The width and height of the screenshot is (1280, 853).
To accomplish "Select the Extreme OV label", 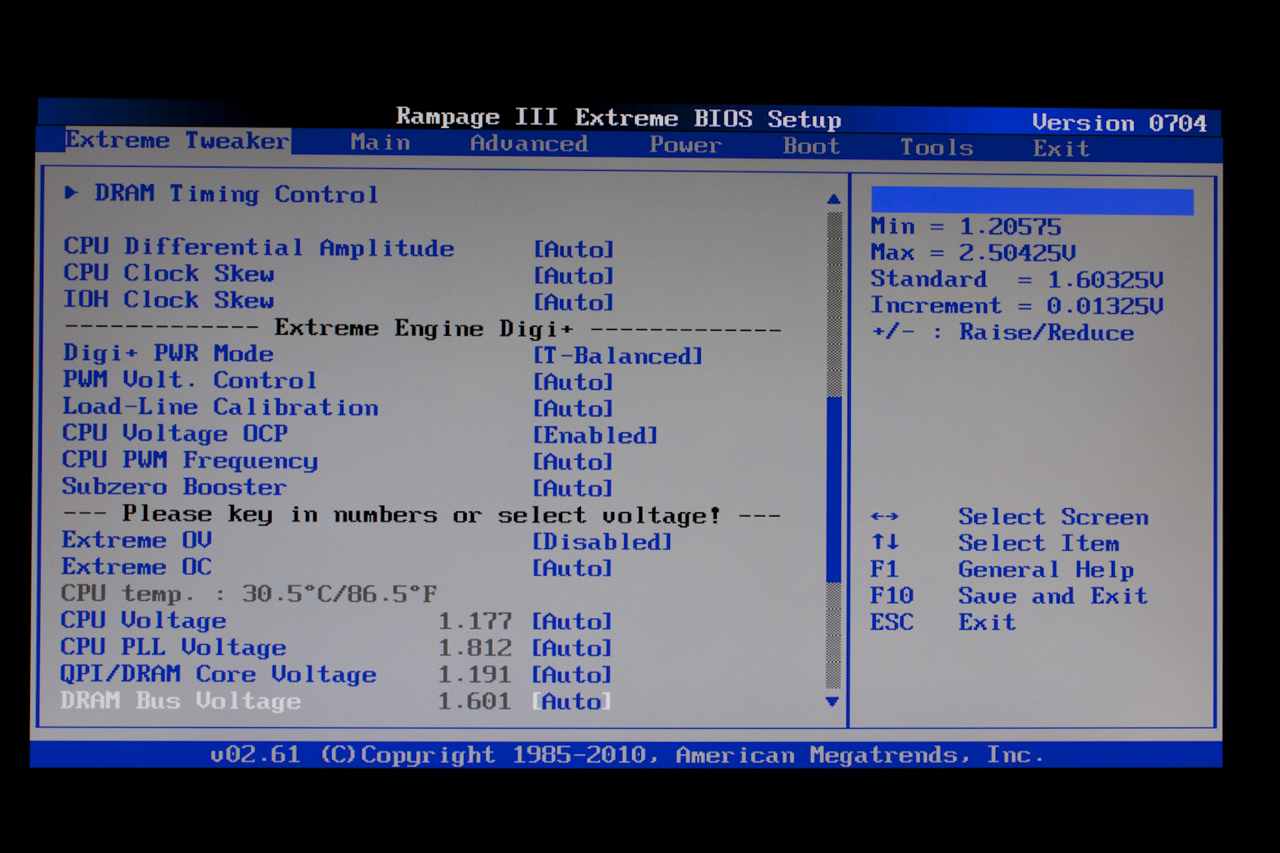I will click(x=137, y=540).
